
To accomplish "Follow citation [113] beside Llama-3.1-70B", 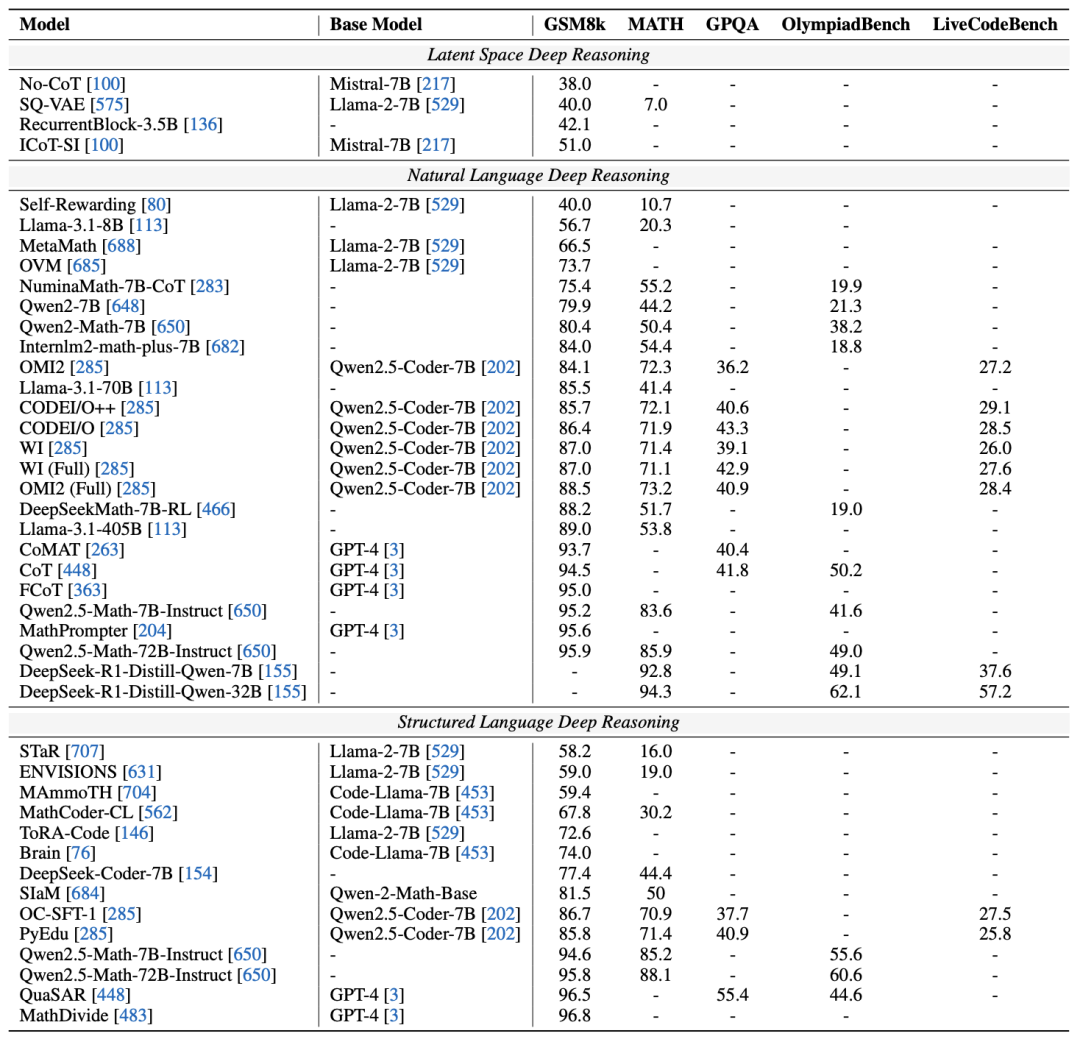I will (158, 388).
